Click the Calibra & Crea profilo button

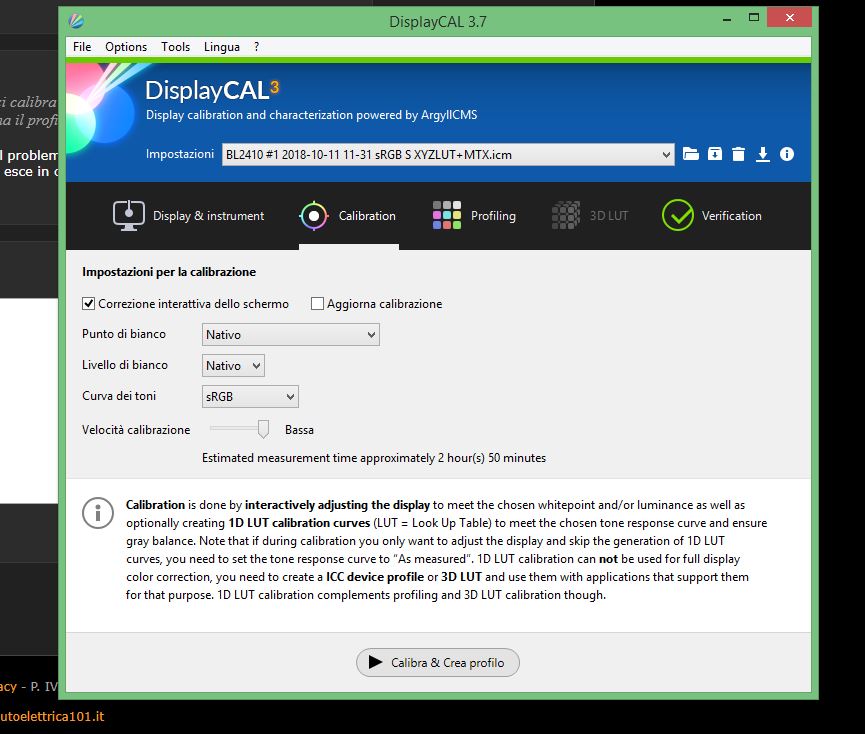point(438,662)
